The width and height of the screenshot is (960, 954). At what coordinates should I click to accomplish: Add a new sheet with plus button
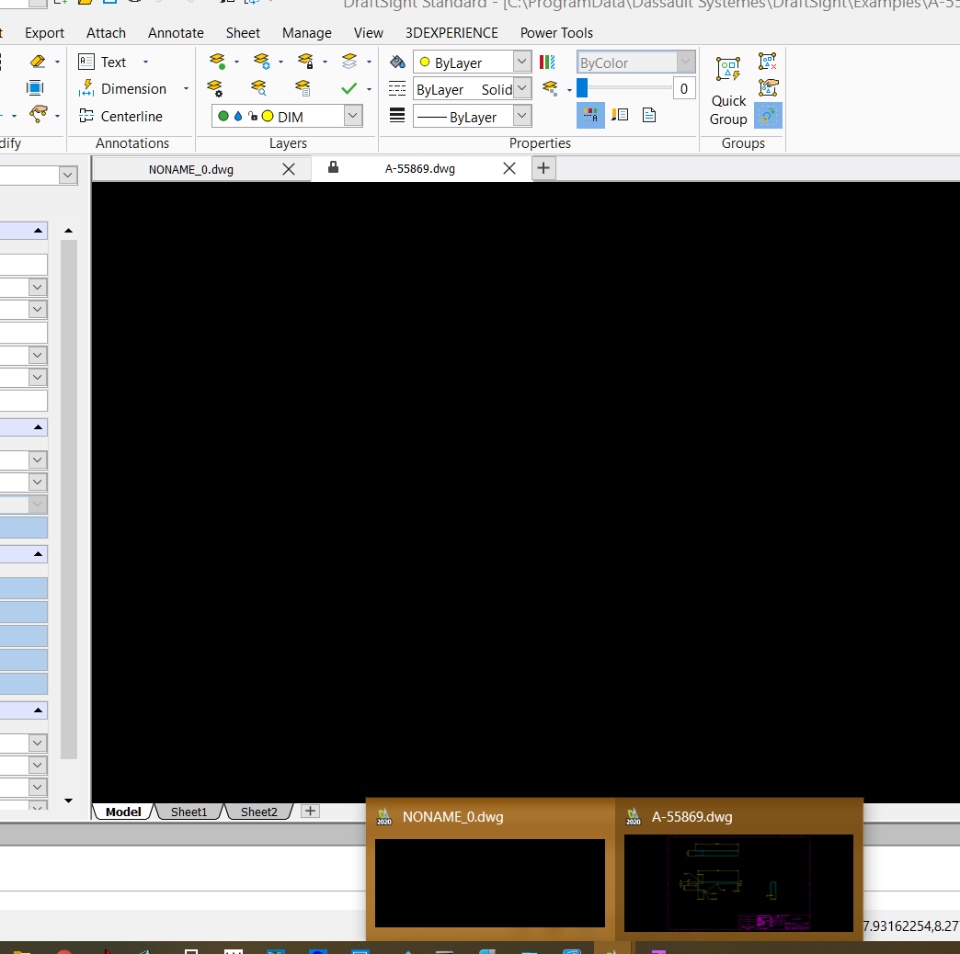(x=310, y=811)
